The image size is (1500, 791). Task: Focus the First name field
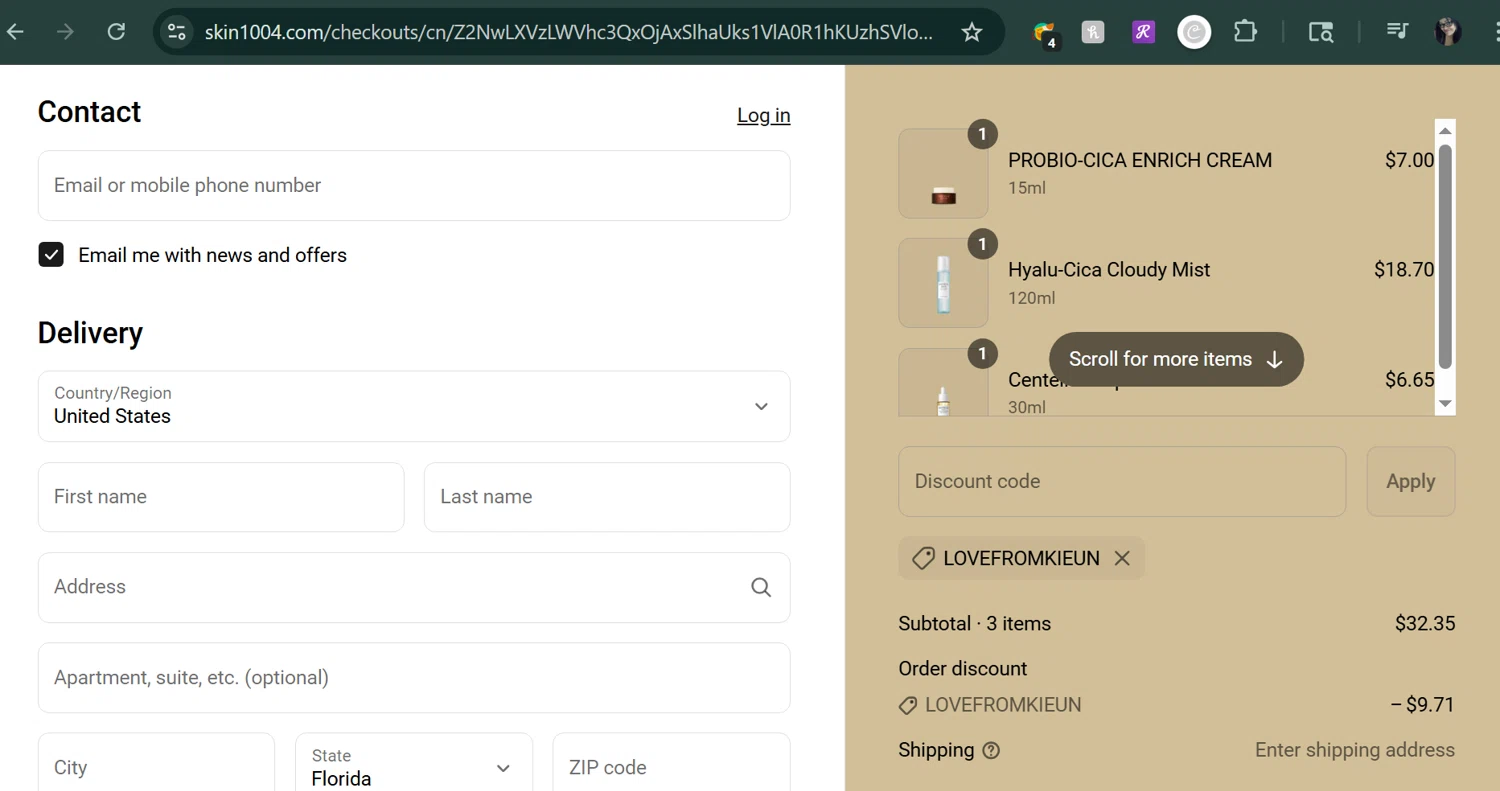221,497
